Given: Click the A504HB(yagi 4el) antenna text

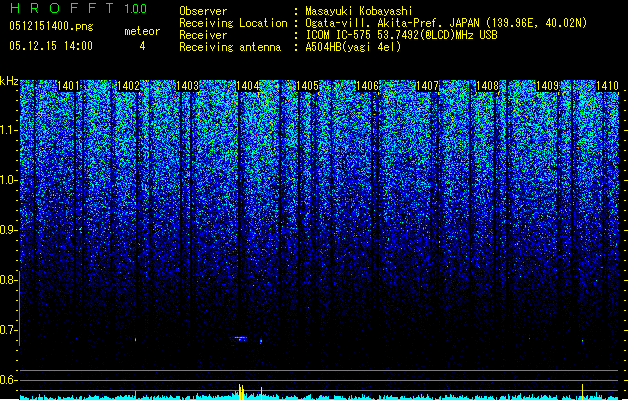Looking at the screenshot, I should point(353,47).
